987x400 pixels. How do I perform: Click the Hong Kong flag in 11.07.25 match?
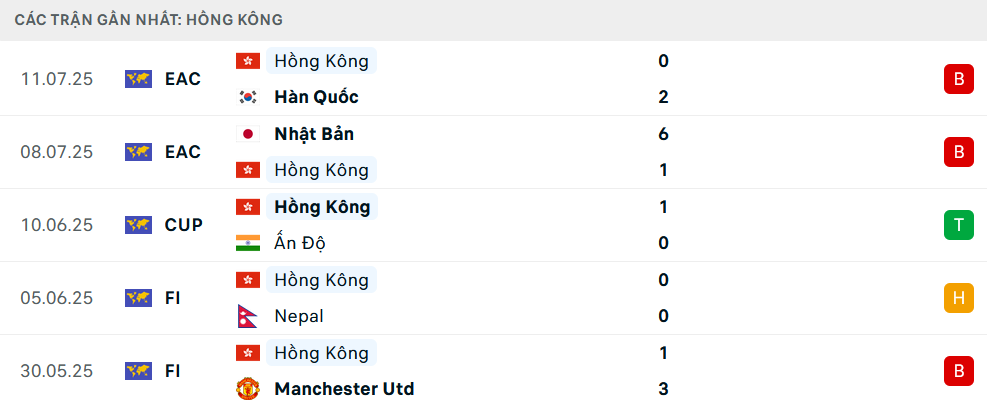248,61
